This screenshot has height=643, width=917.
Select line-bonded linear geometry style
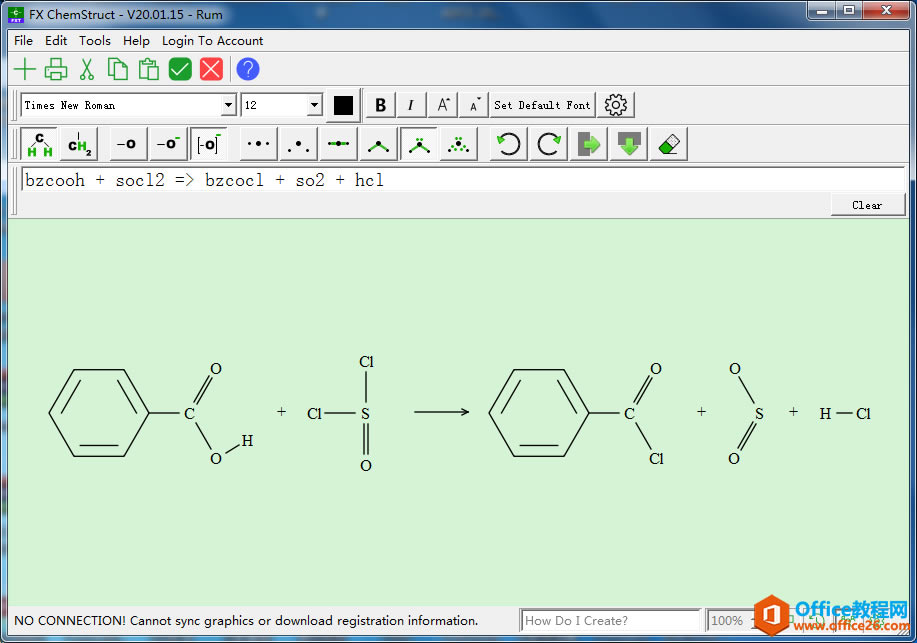[x=338, y=144]
